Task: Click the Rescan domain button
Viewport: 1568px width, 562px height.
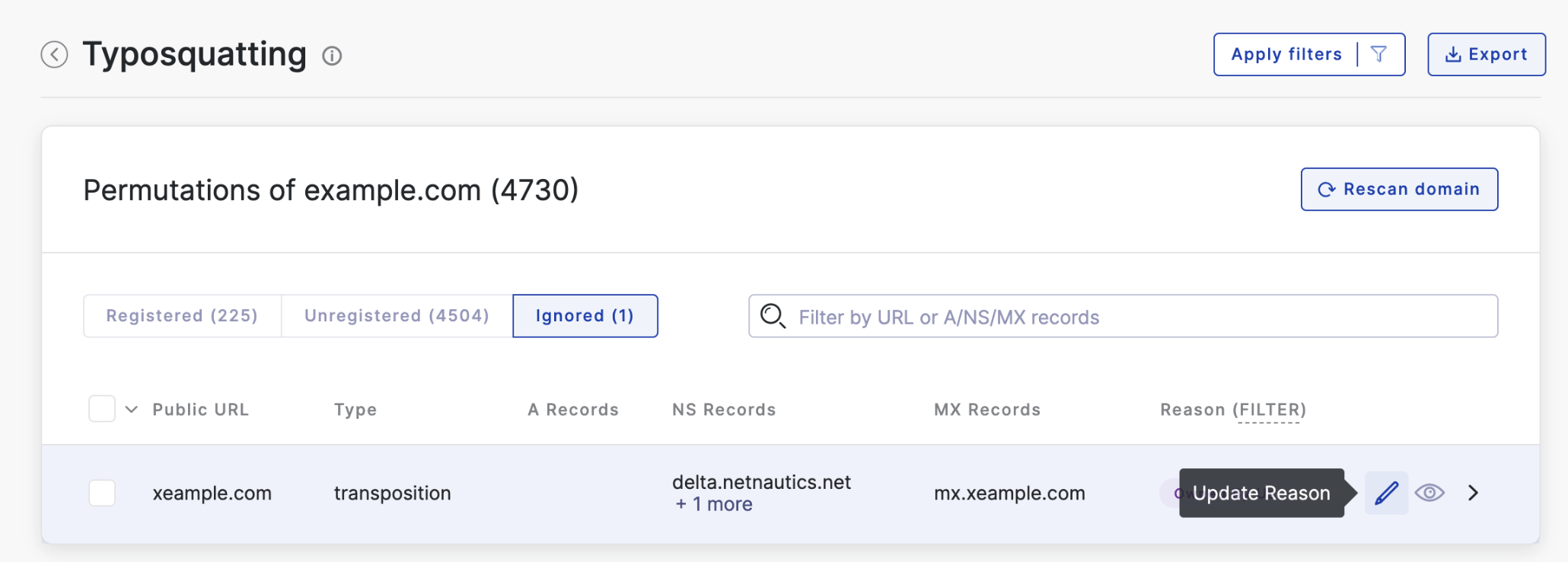Action: point(1399,189)
